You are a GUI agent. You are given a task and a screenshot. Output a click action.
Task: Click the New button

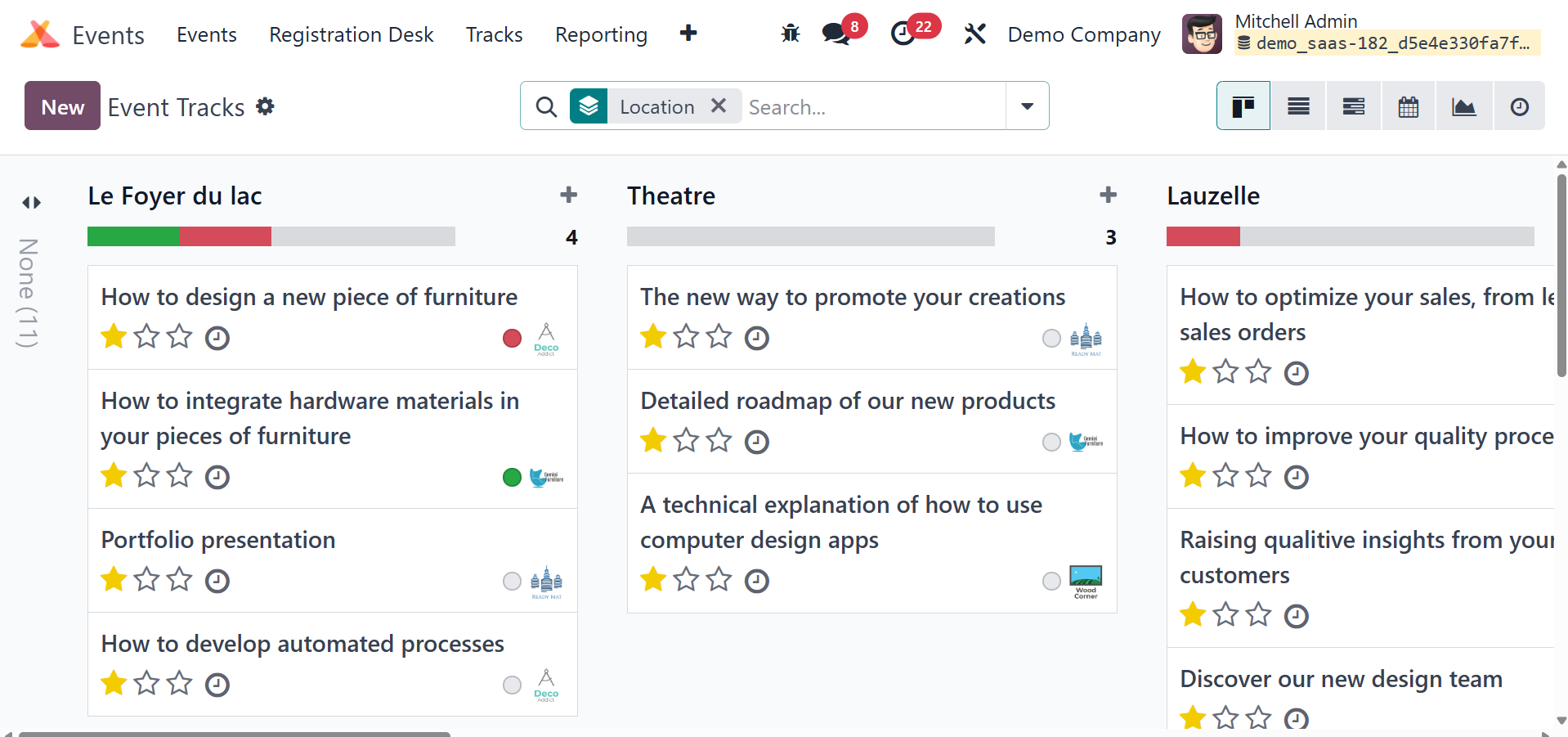[62, 106]
